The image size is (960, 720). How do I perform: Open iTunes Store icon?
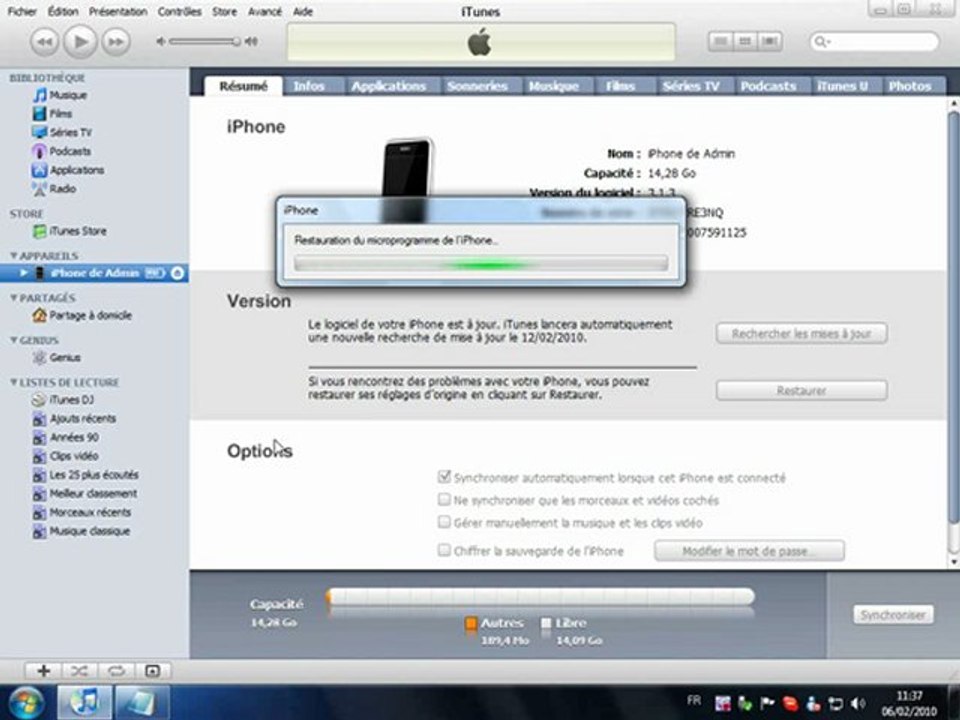pos(40,231)
